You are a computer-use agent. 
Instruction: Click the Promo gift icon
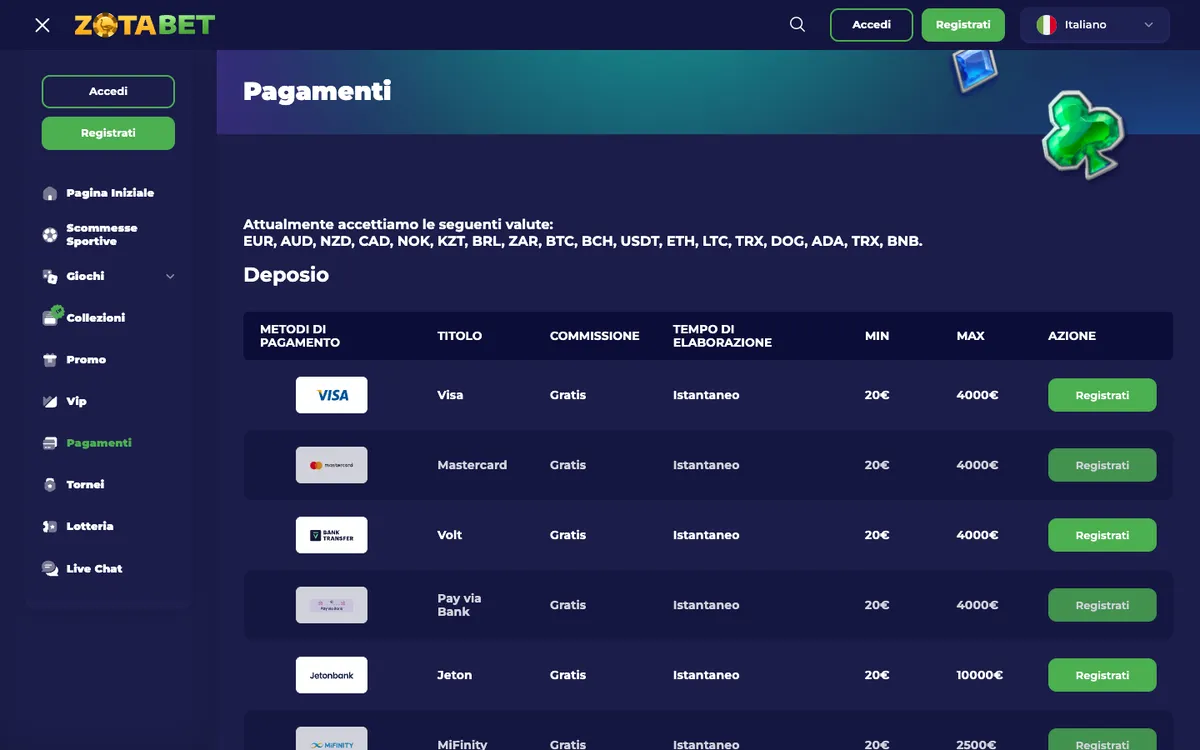click(x=50, y=360)
